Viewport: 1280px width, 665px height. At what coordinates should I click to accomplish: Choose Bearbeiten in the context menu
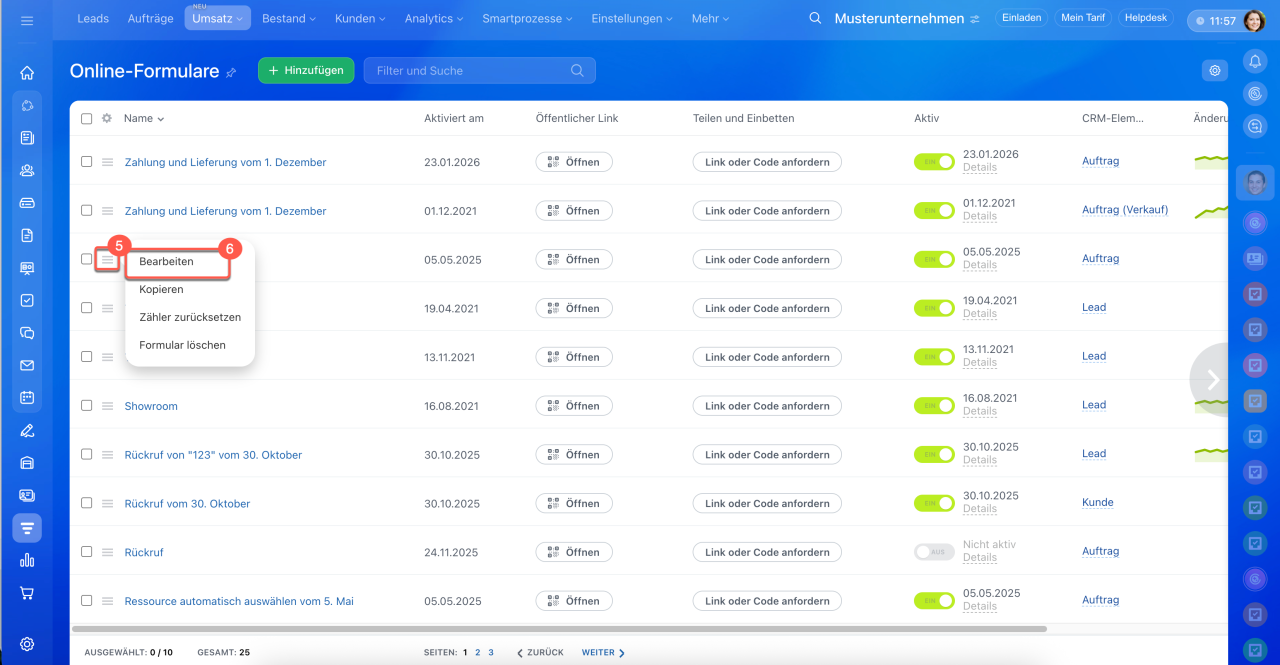[167, 261]
